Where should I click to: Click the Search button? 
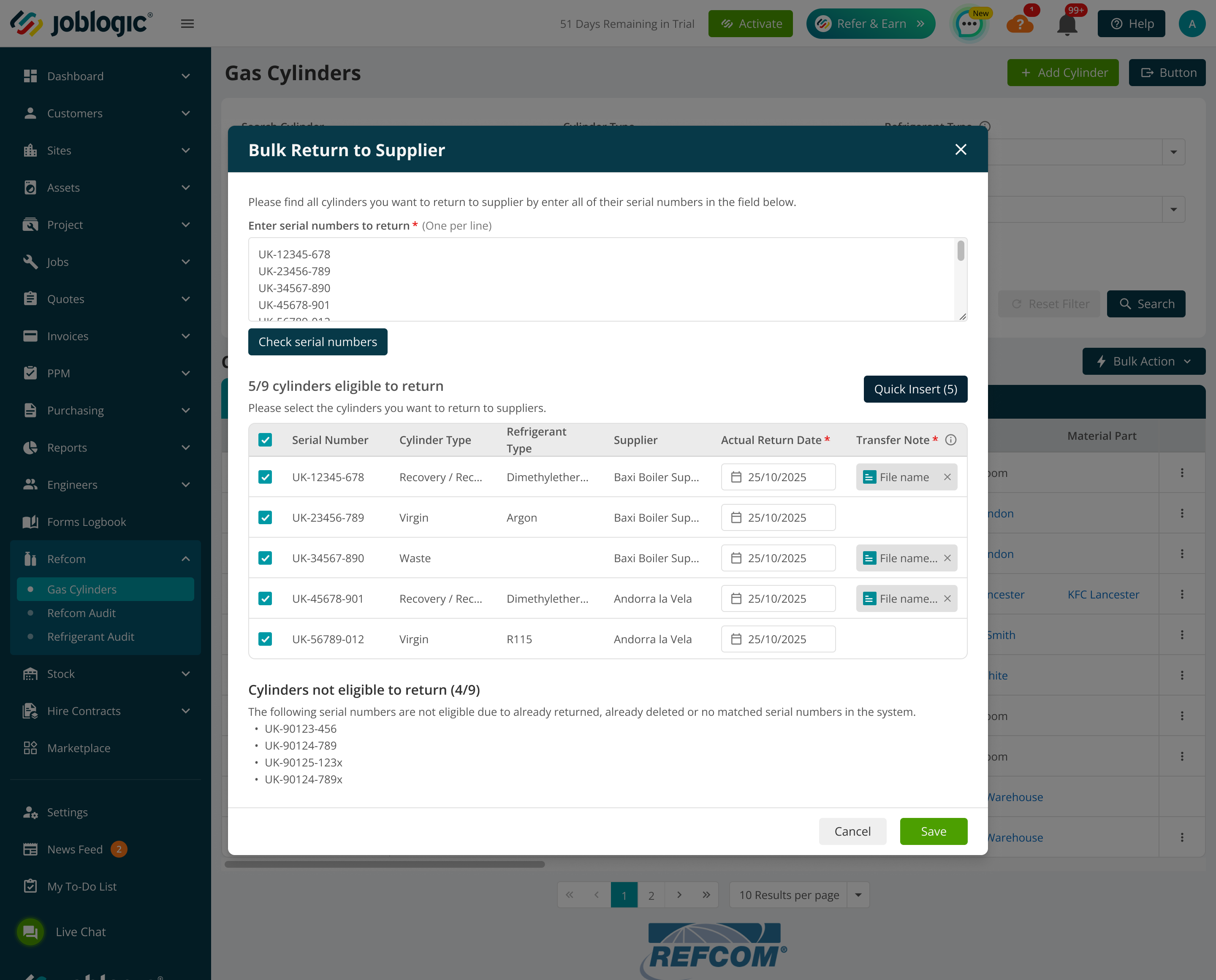coord(1145,304)
